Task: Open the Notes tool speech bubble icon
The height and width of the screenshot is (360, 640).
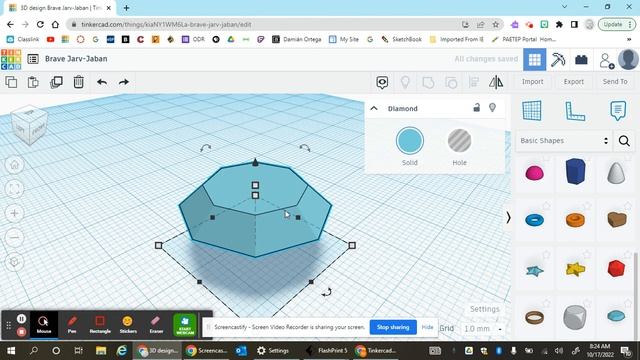Action: (382, 82)
